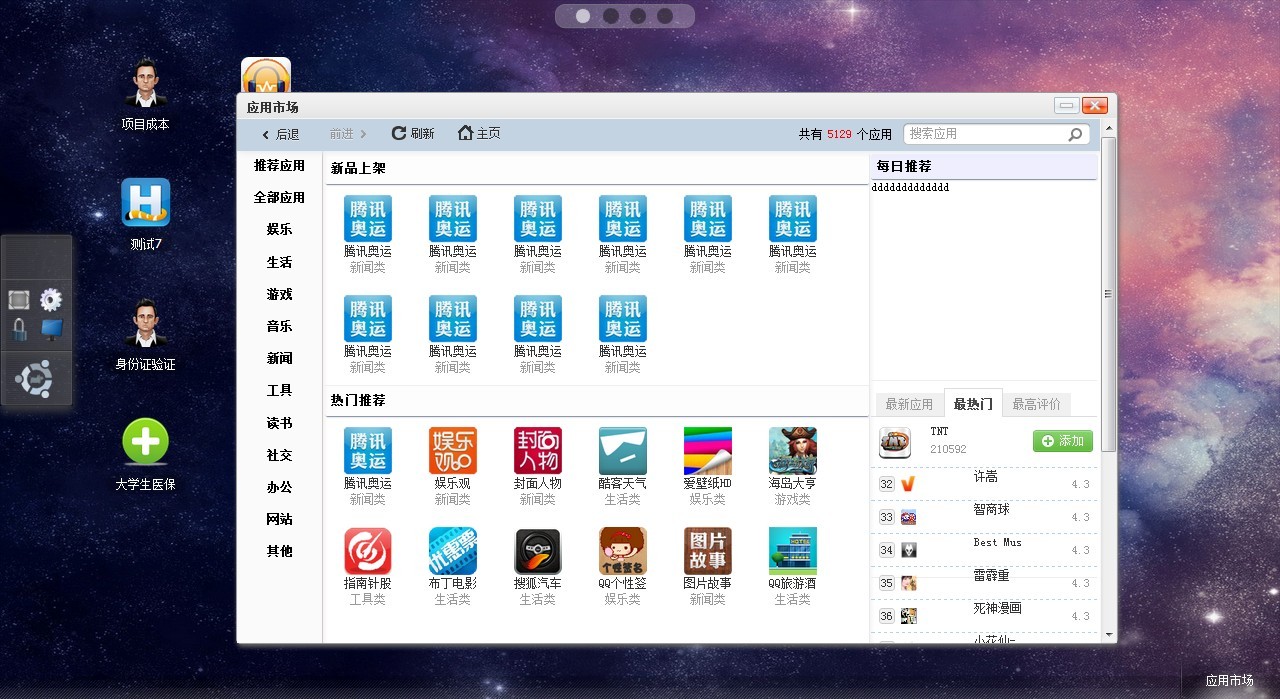The height and width of the screenshot is (699, 1280).
Task: Click the scrollbar up arrow of app market
Action: (x=1108, y=128)
